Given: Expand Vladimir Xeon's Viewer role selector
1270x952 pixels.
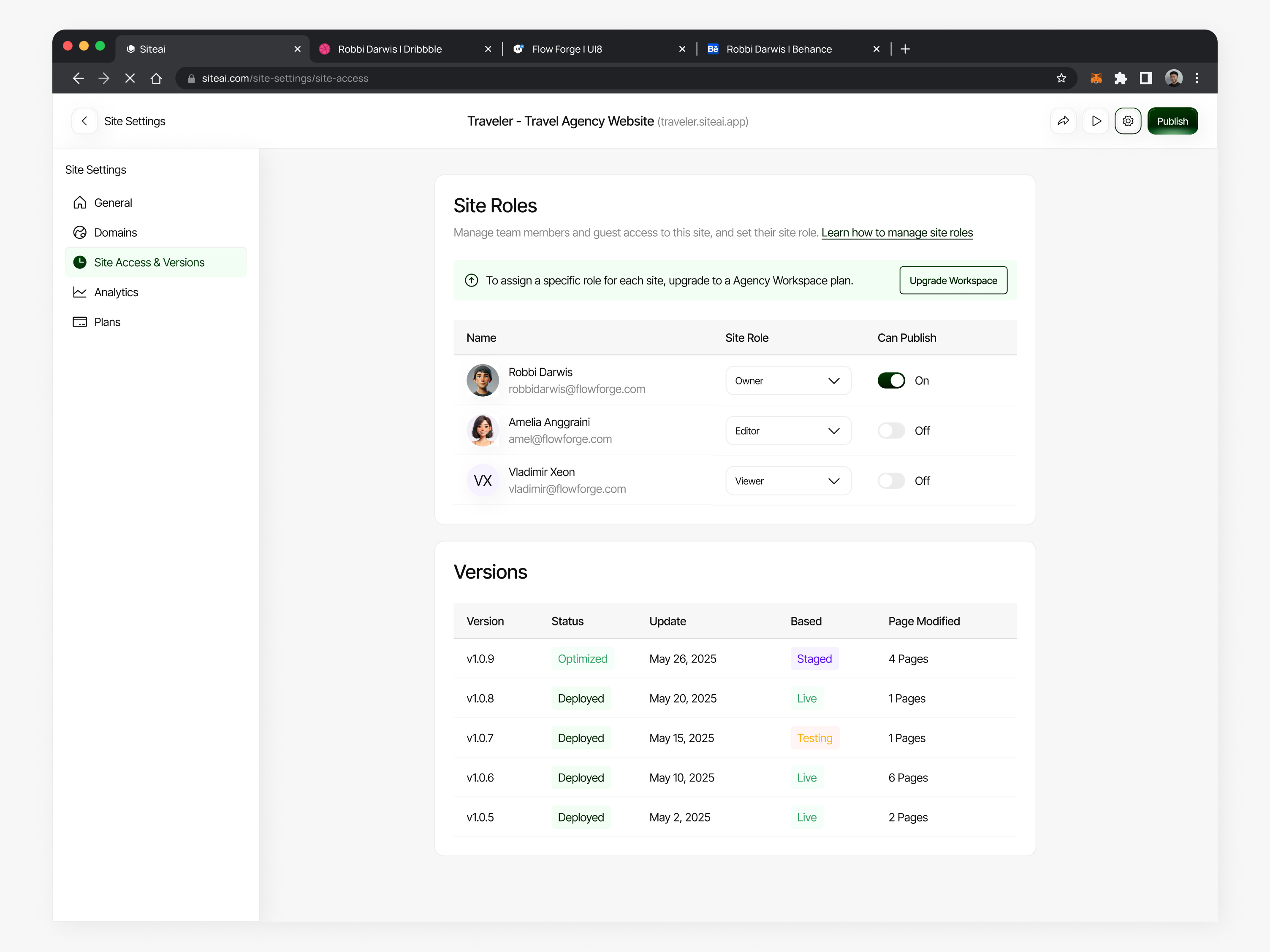Looking at the screenshot, I should (x=788, y=480).
